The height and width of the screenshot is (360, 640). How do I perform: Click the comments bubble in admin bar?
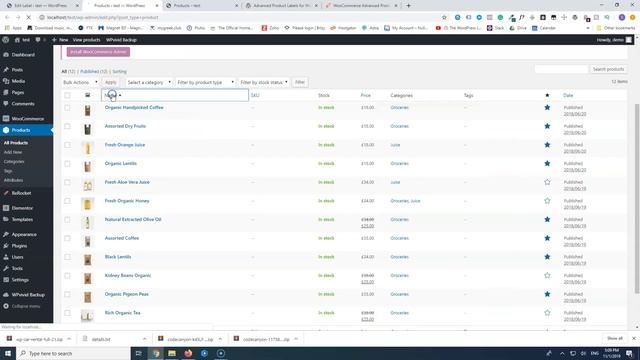click(38, 40)
